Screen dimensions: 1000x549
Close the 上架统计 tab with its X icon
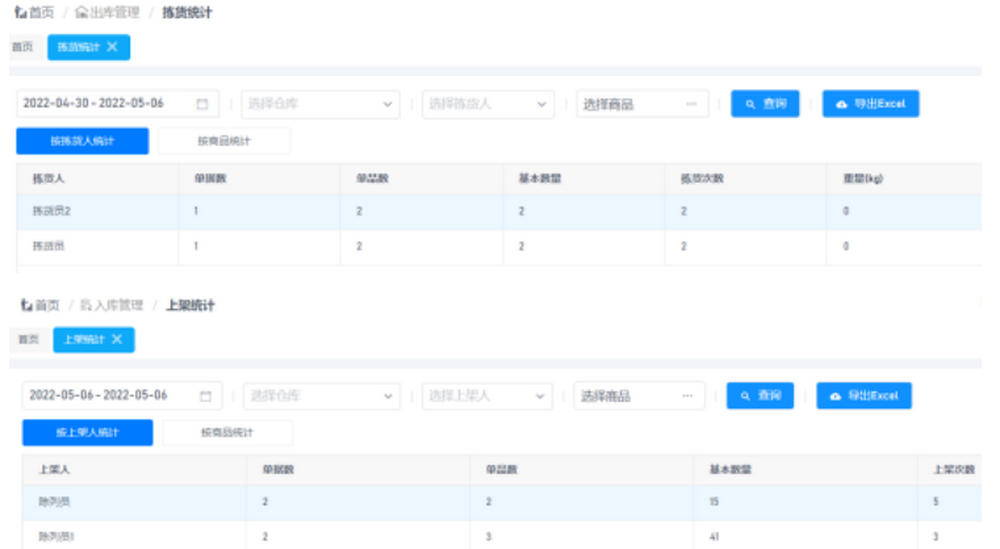coord(117,340)
